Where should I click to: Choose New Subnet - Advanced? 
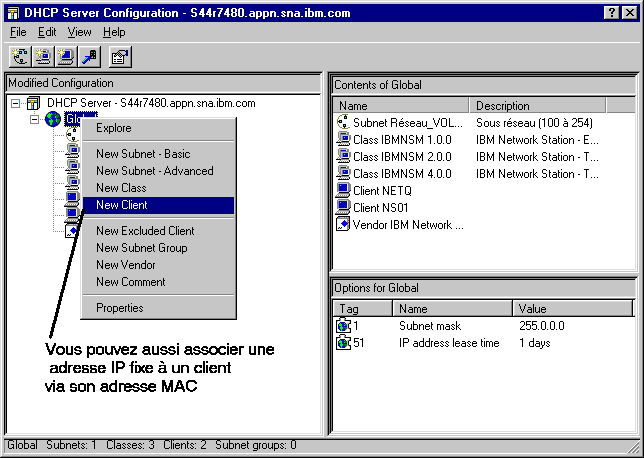pyautogui.click(x=159, y=171)
